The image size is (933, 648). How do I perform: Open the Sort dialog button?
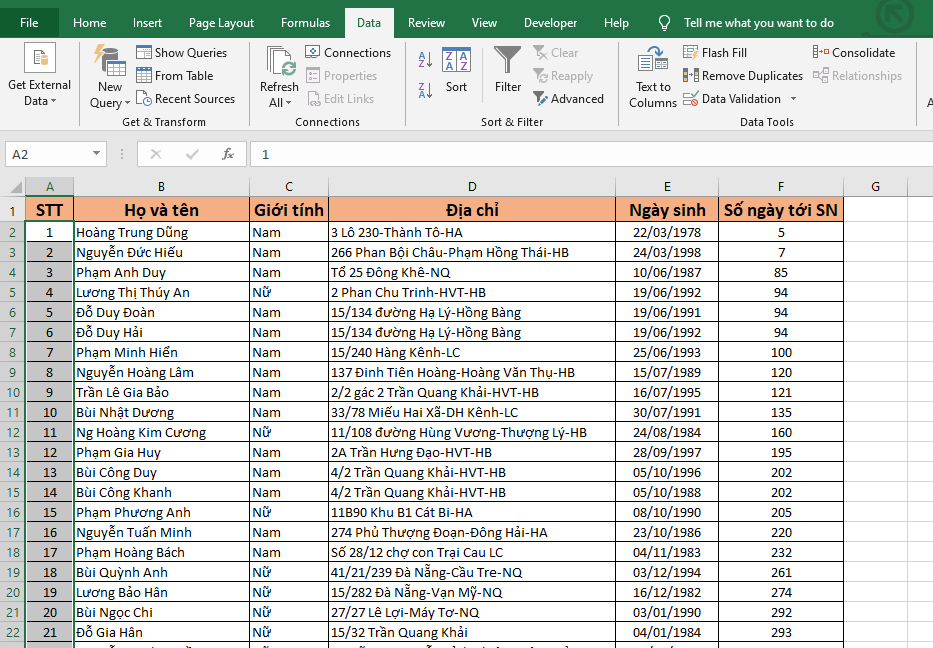(x=456, y=70)
